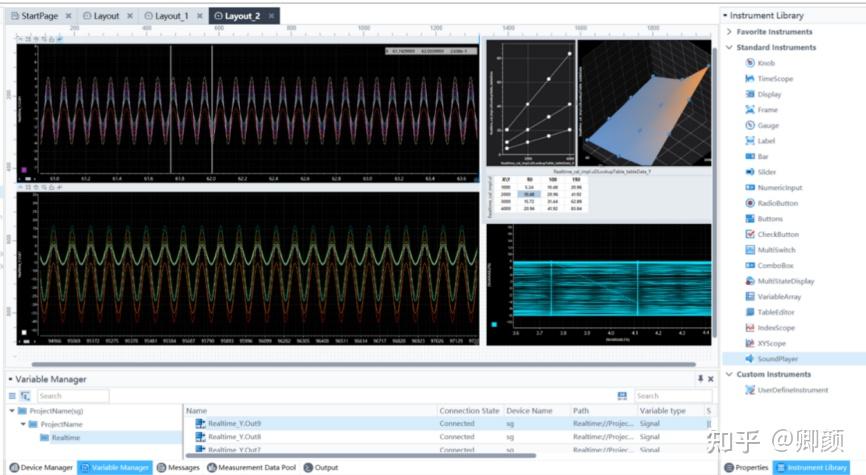The image size is (866, 475).
Task: Choose the Gauge instrument icon
Action: [750, 125]
